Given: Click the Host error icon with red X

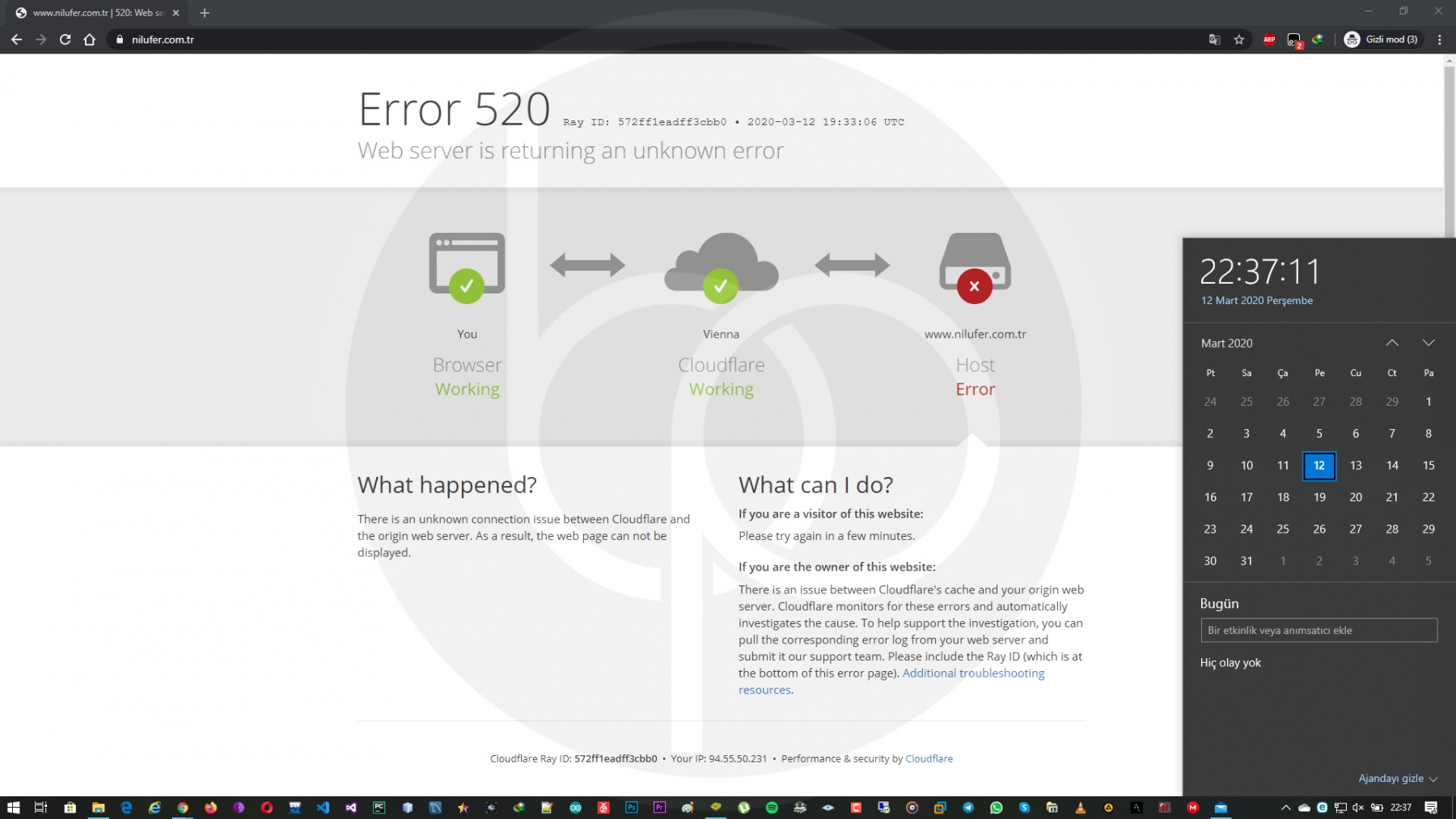Looking at the screenshot, I should [975, 268].
